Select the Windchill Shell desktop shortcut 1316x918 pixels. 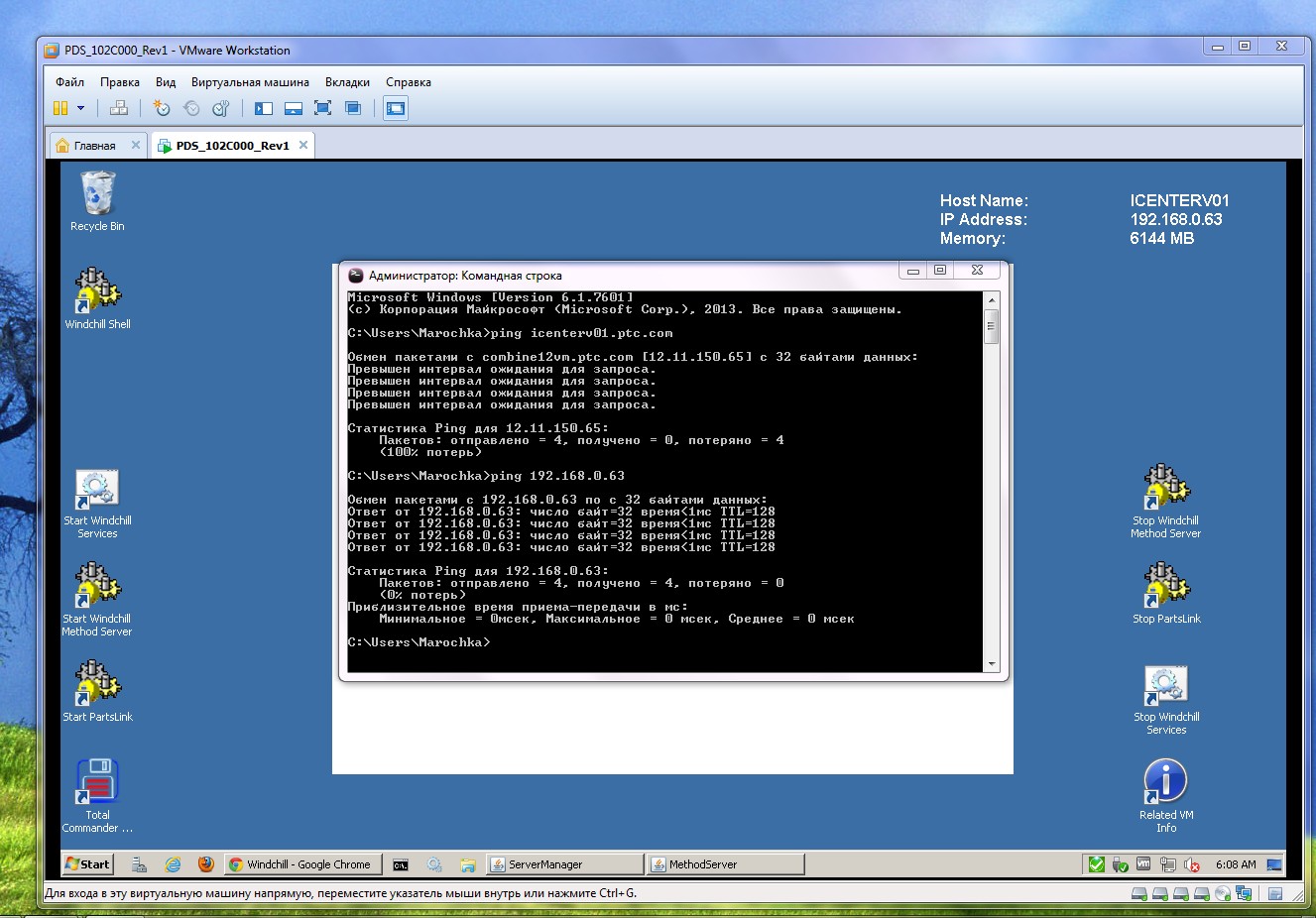click(x=97, y=298)
